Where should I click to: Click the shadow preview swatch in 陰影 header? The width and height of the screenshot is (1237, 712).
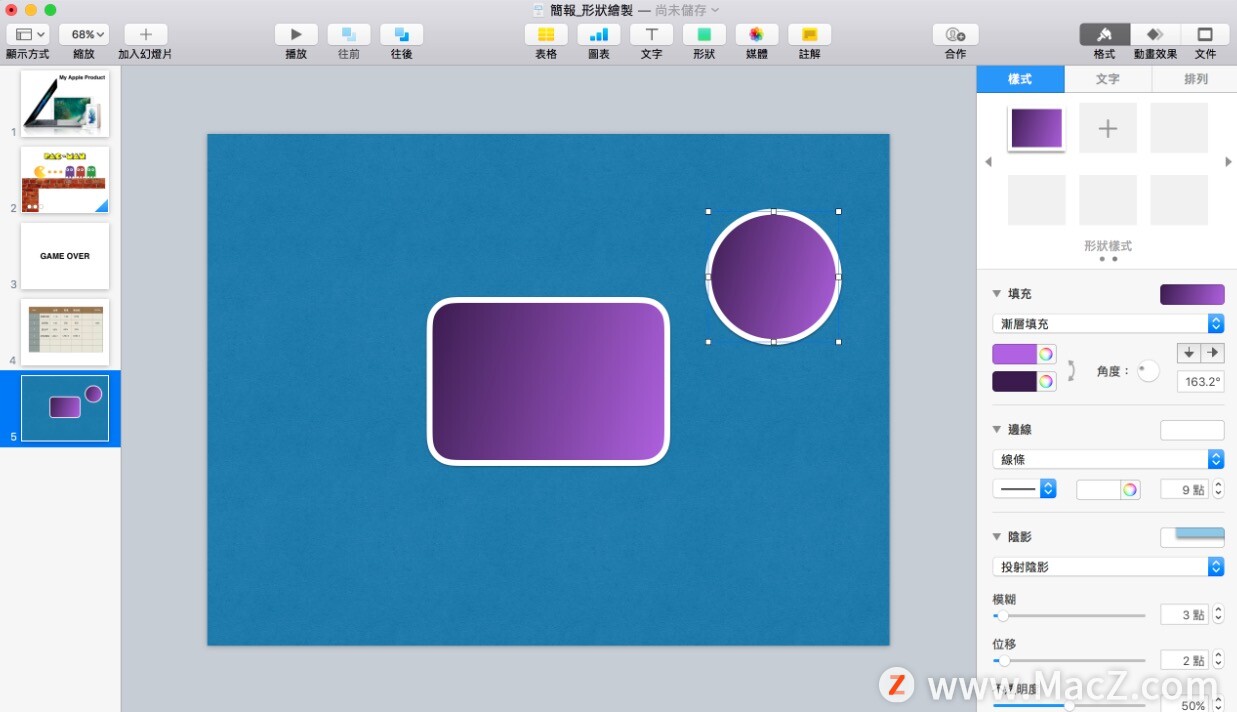(1192, 537)
